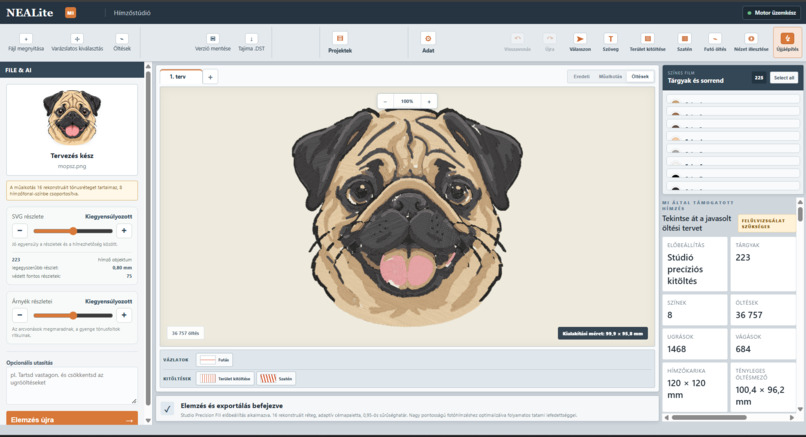Click the 36 757 öltés canvas label
The height and width of the screenshot is (437, 806).
[186, 333]
